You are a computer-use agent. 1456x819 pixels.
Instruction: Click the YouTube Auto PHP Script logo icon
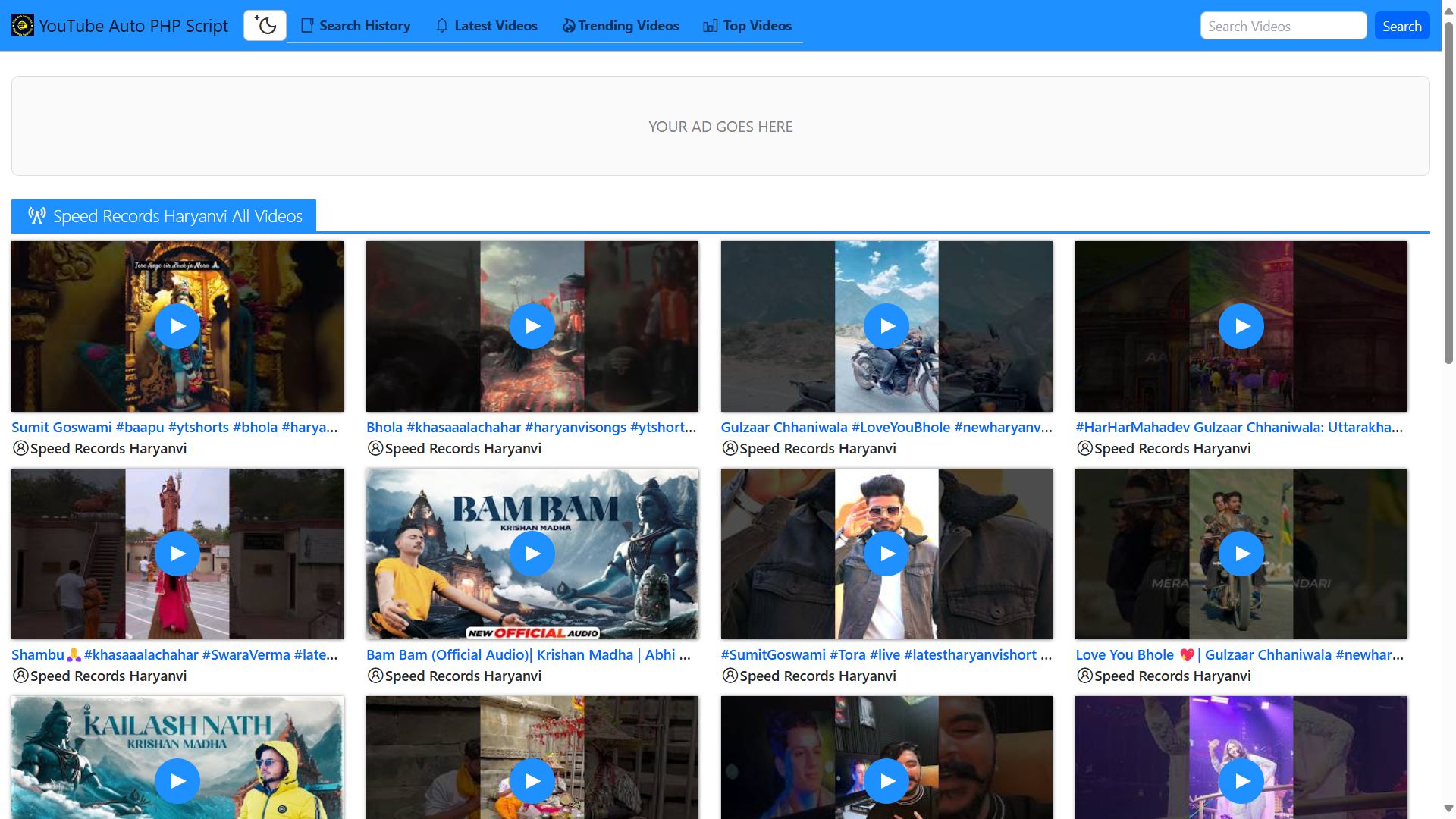tap(23, 25)
